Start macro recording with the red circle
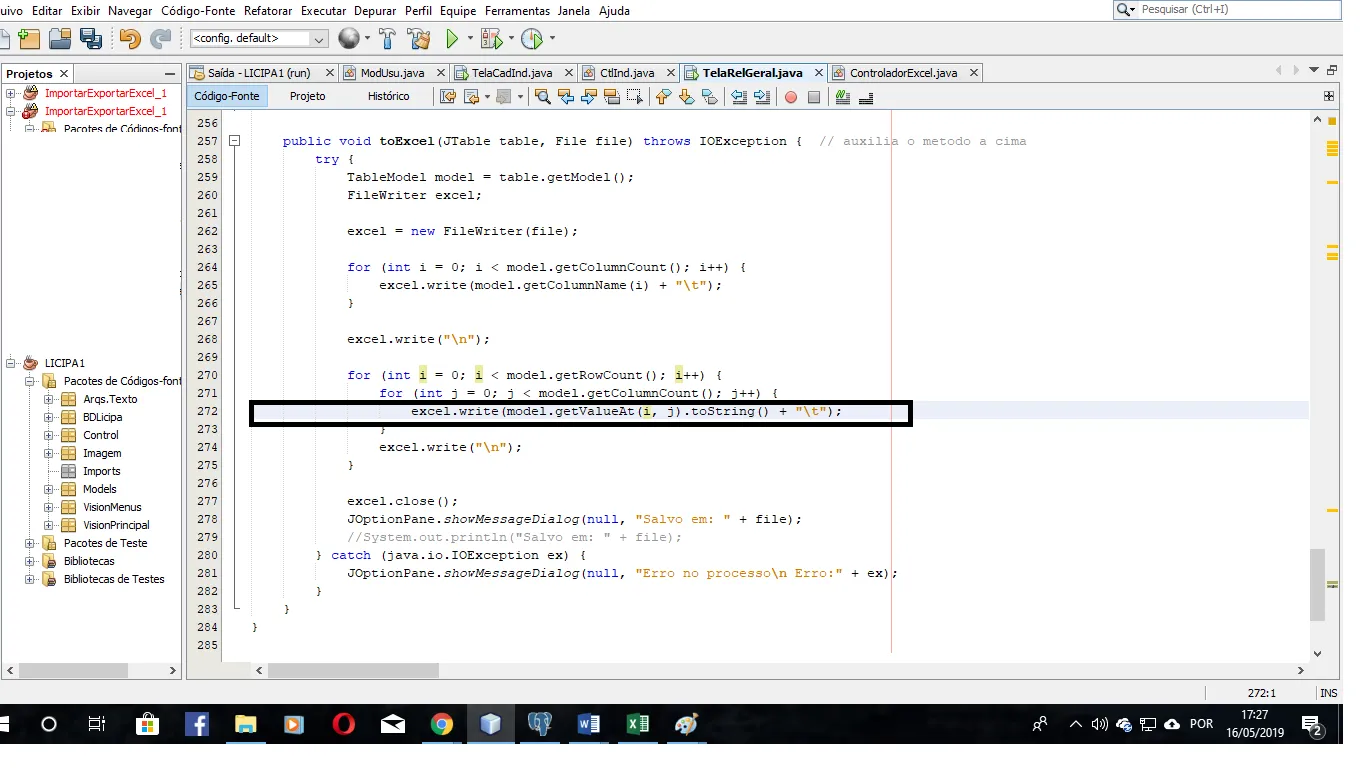Screen dimensions: 1366x768 point(790,97)
